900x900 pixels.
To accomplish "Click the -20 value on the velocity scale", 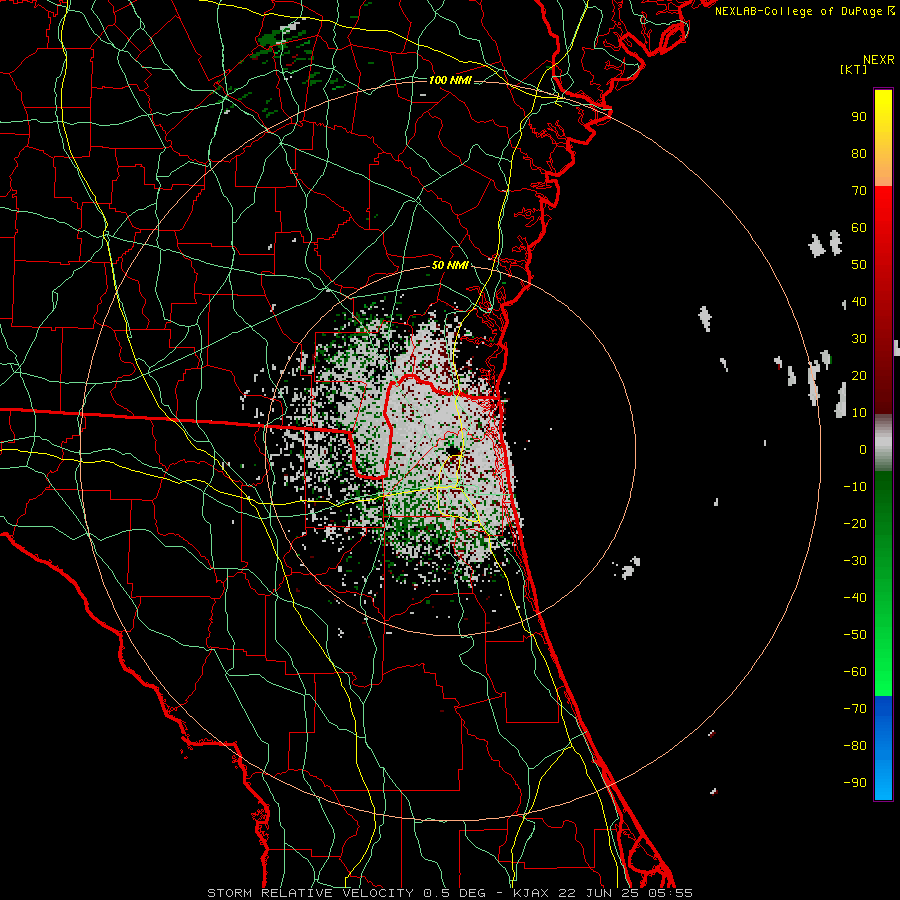I will click(x=855, y=523).
